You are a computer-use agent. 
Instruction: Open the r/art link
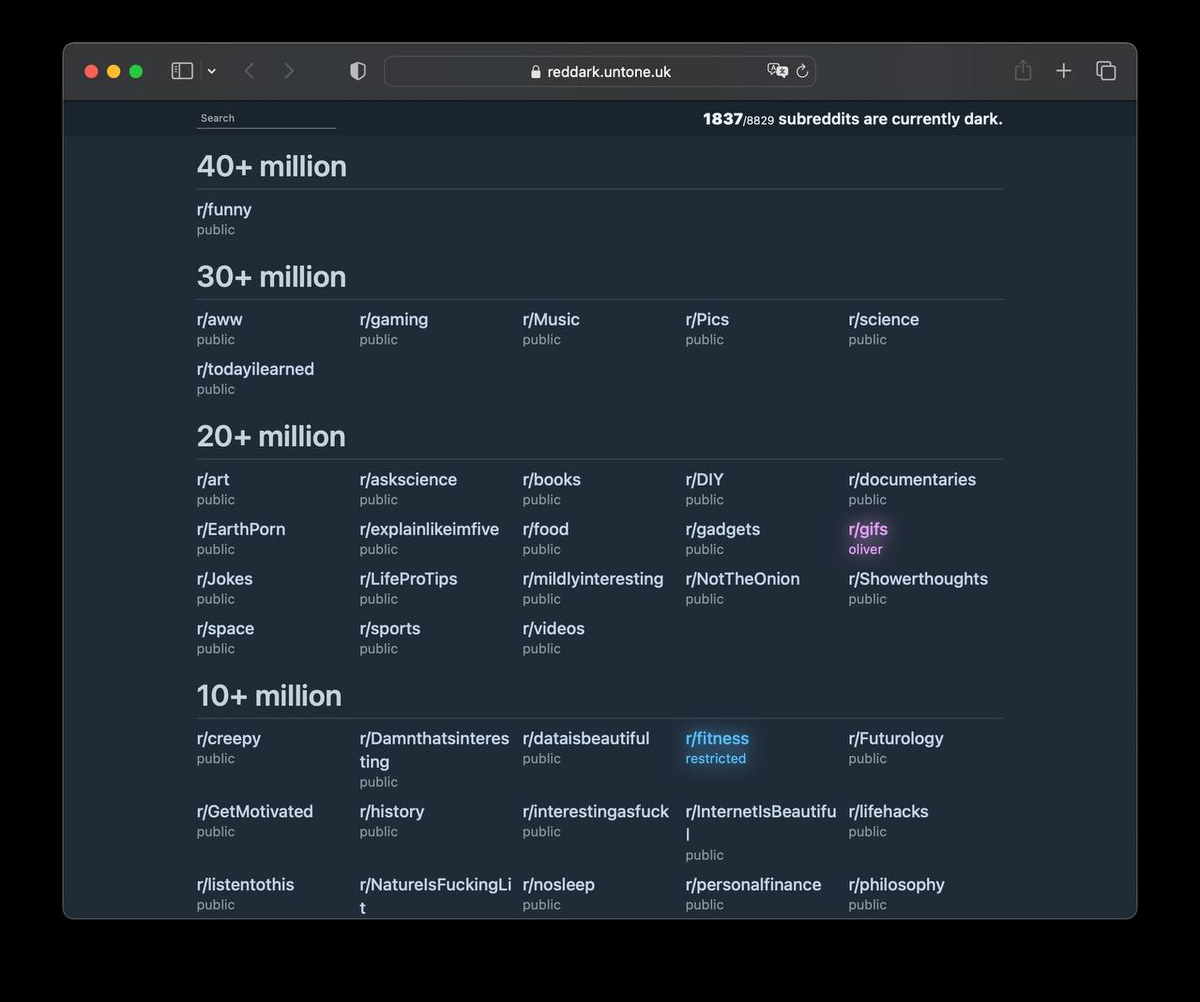coord(213,480)
